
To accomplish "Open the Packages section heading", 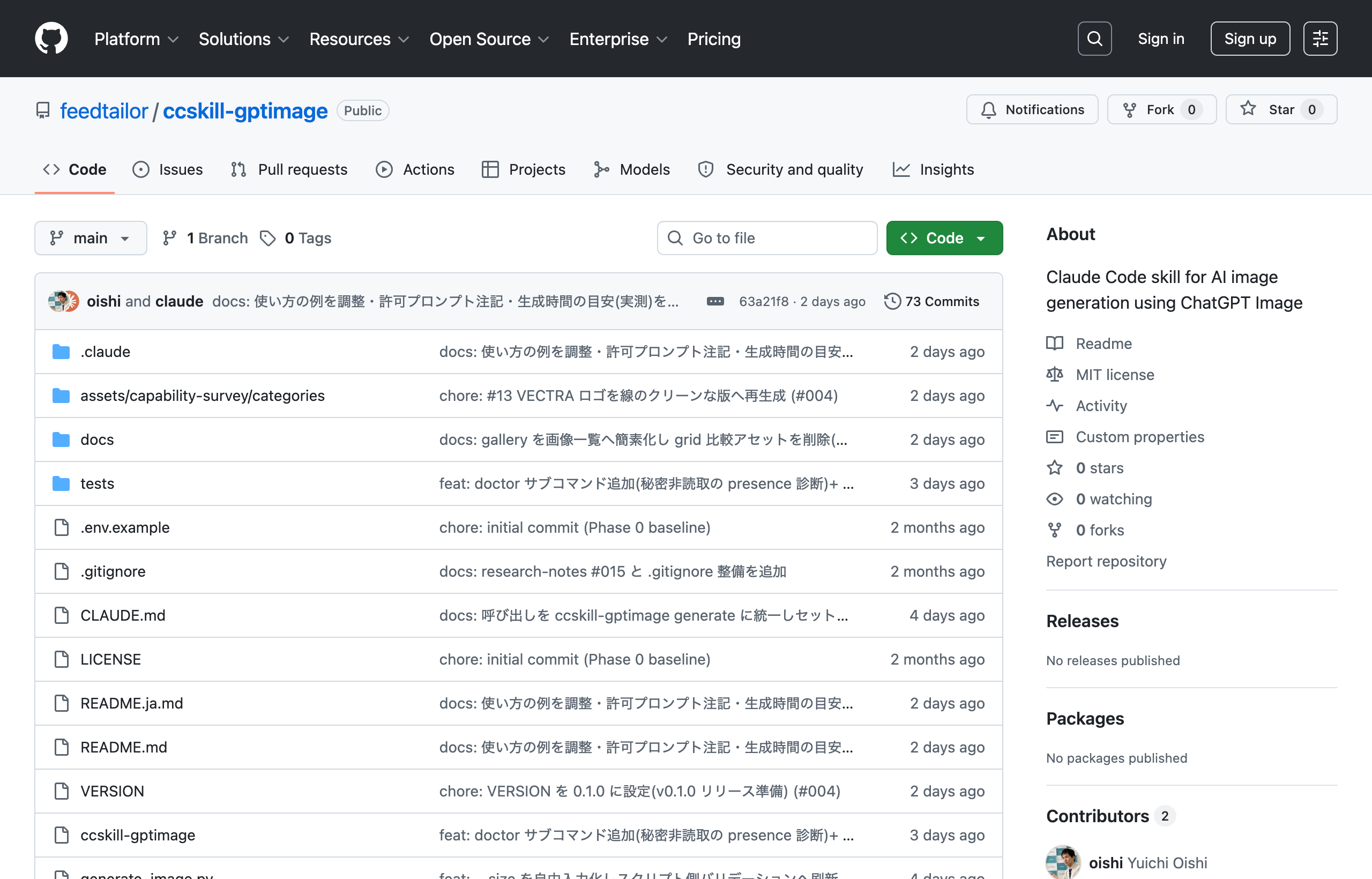I will [x=1085, y=719].
